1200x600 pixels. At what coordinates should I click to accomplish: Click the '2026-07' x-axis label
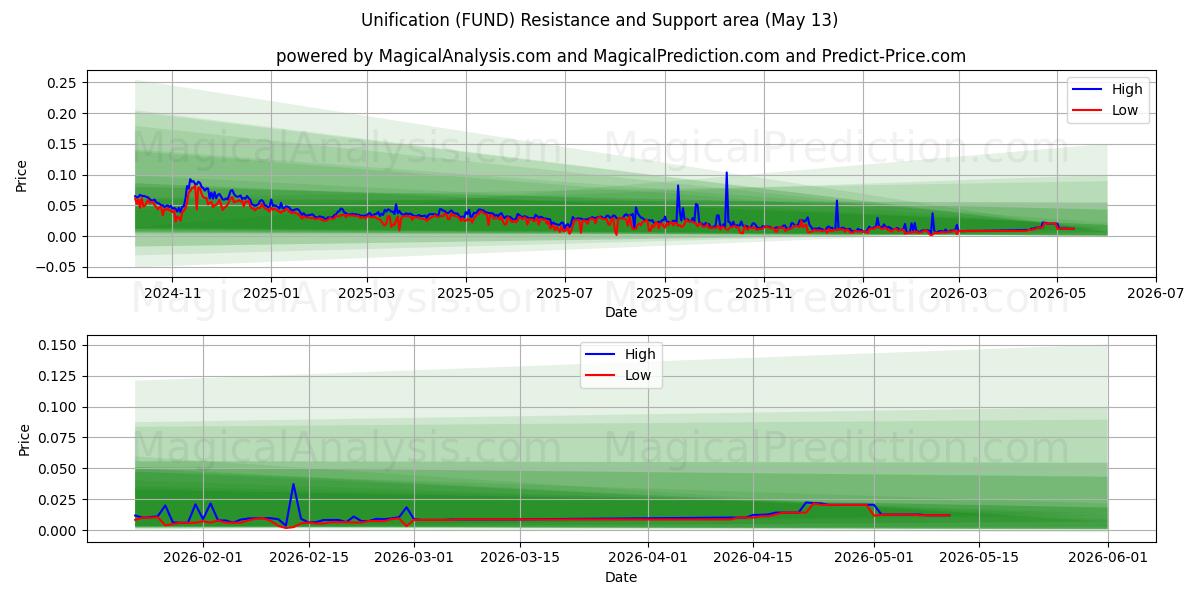pyautogui.click(x=1156, y=293)
